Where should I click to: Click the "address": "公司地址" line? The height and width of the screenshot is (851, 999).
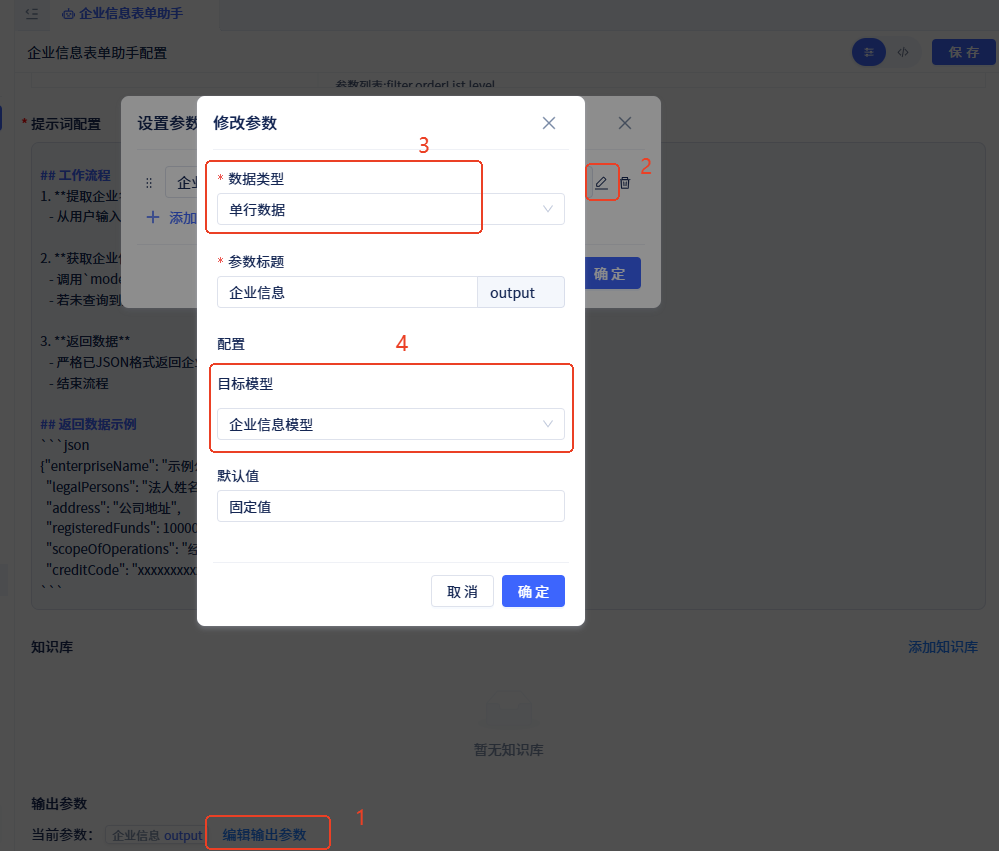coord(113,508)
